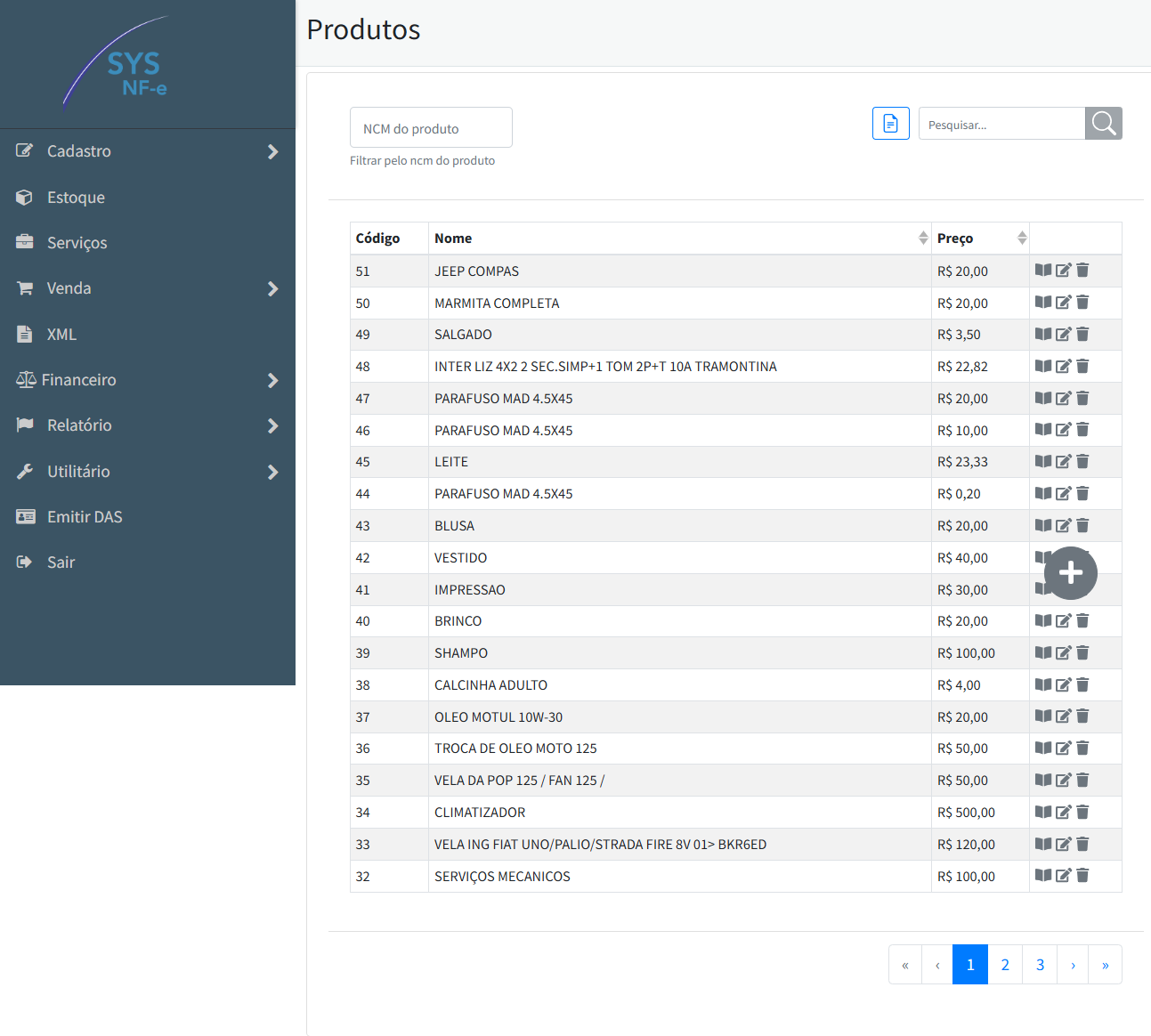Open book icon for SALGADO row
This screenshot has height=1036, width=1151.
coord(1043,334)
